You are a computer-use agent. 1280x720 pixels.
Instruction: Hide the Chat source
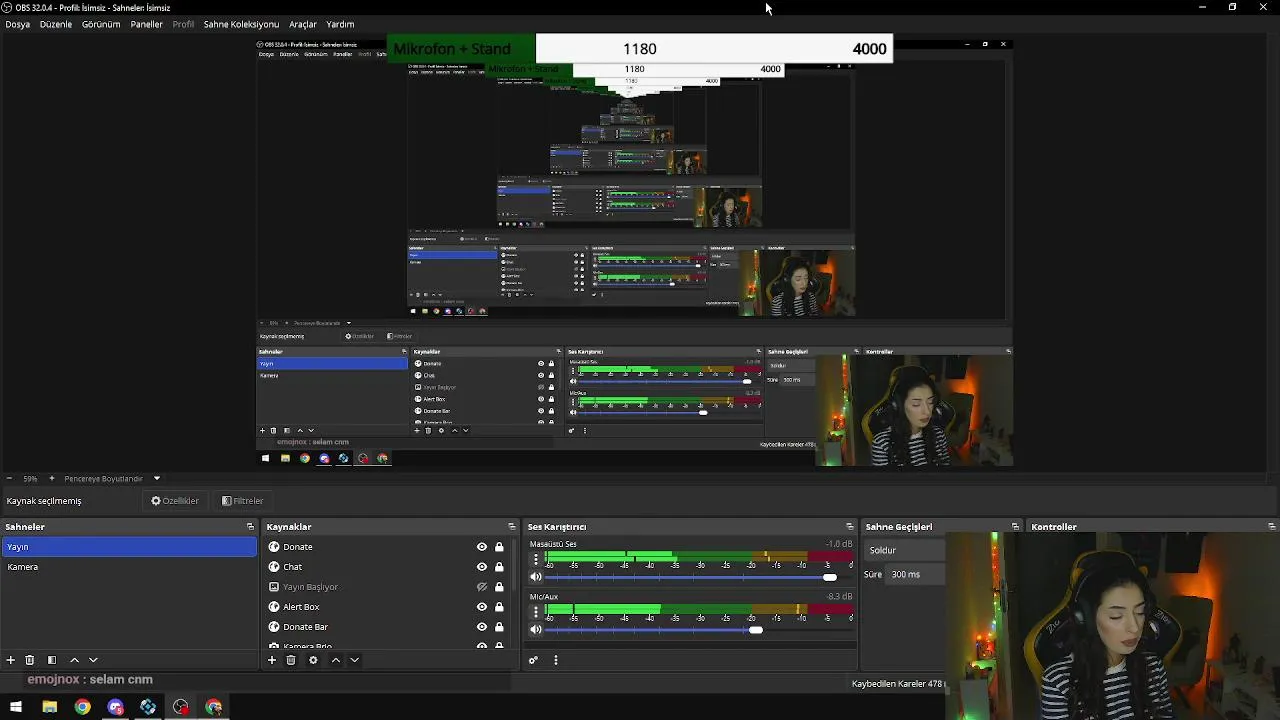[482, 567]
